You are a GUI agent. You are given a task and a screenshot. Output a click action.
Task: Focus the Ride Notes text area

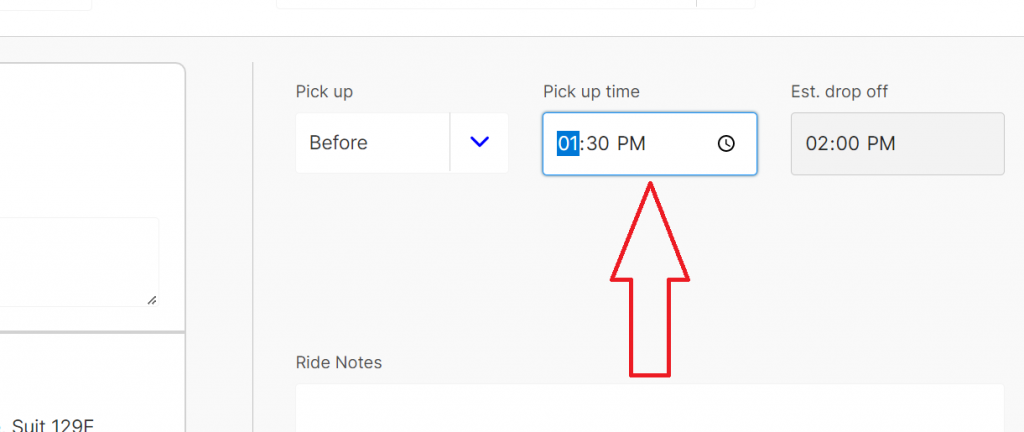tap(649, 408)
